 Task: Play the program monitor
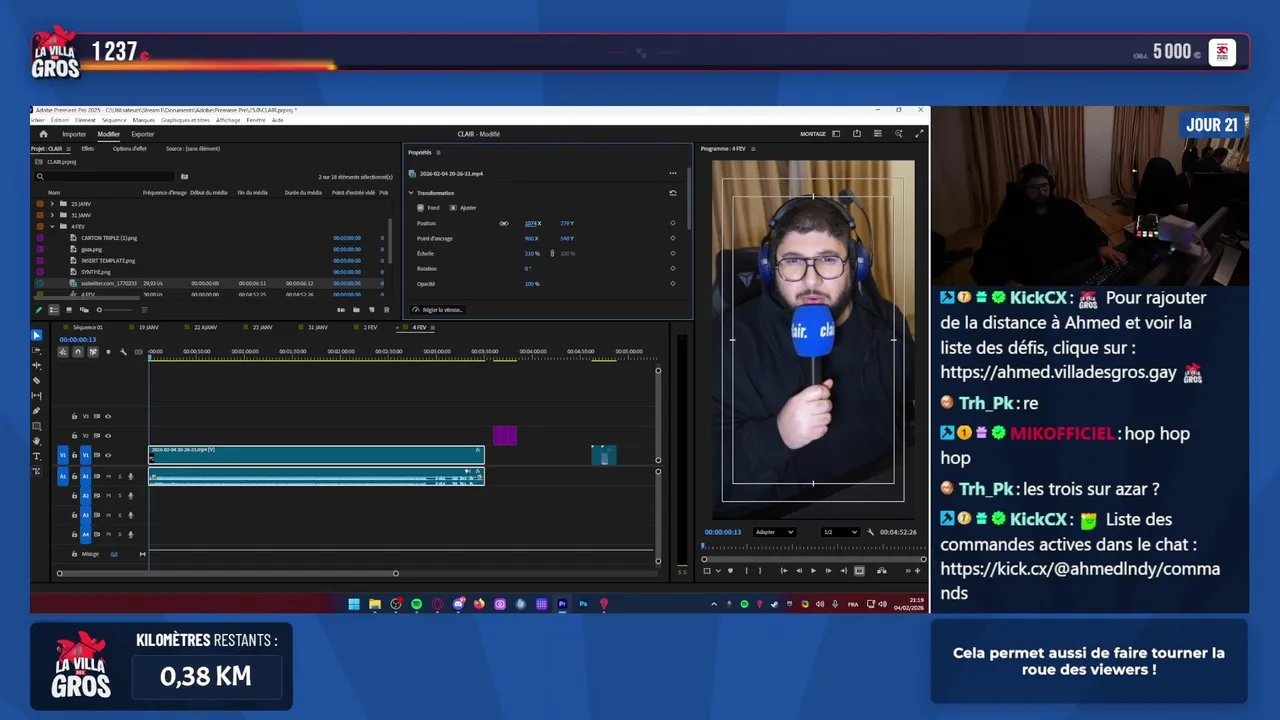(x=813, y=571)
